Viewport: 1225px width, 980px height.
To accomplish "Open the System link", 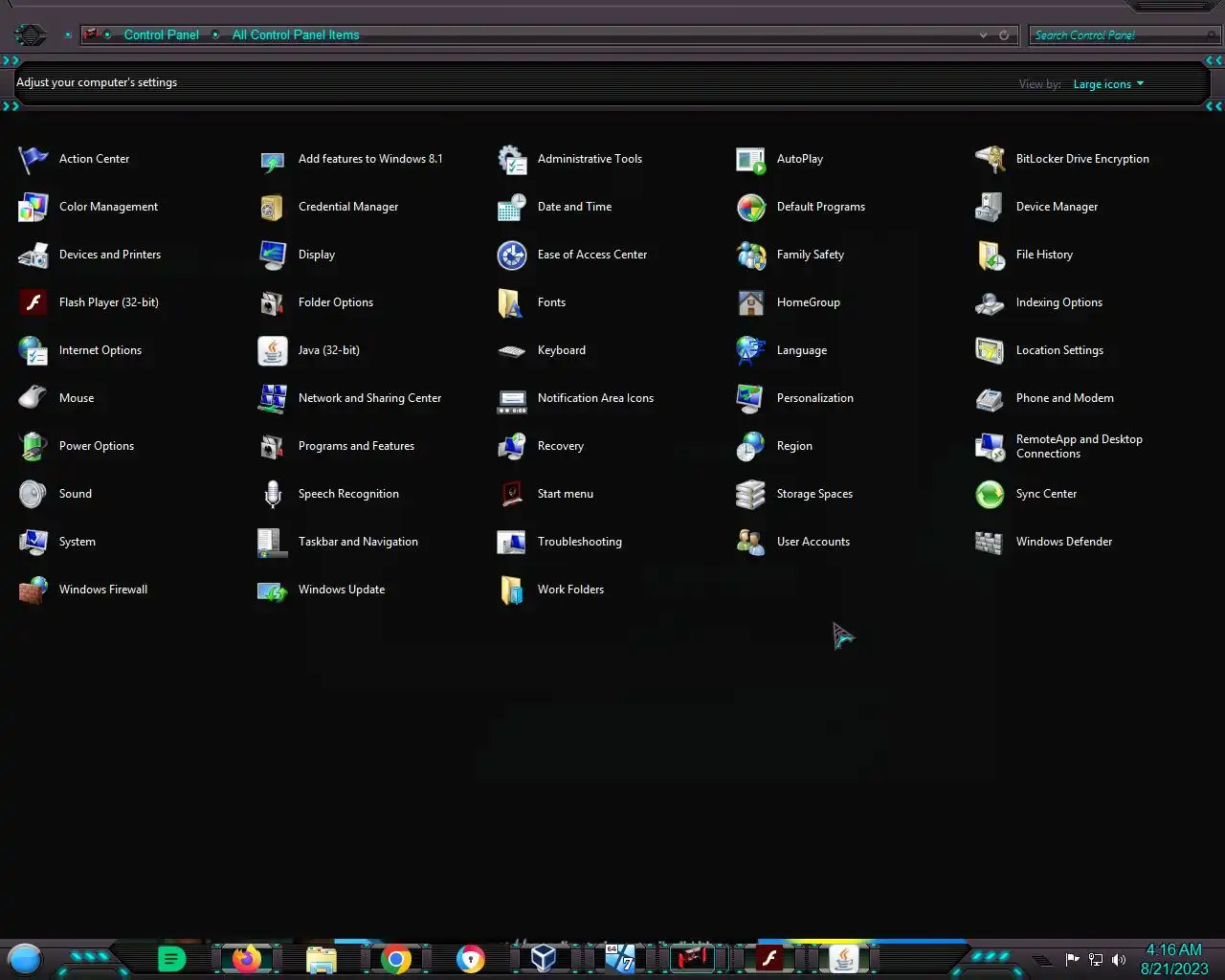I will point(78,542).
